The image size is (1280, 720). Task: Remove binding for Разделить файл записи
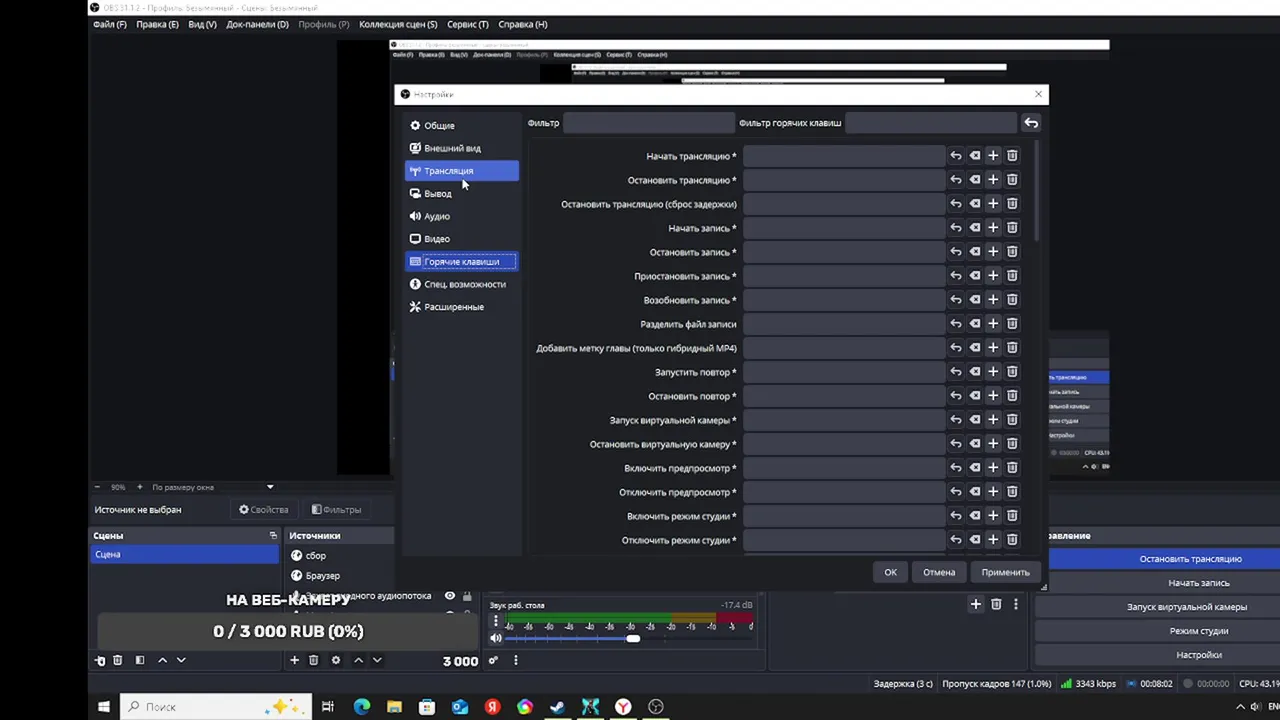[x=1012, y=324]
